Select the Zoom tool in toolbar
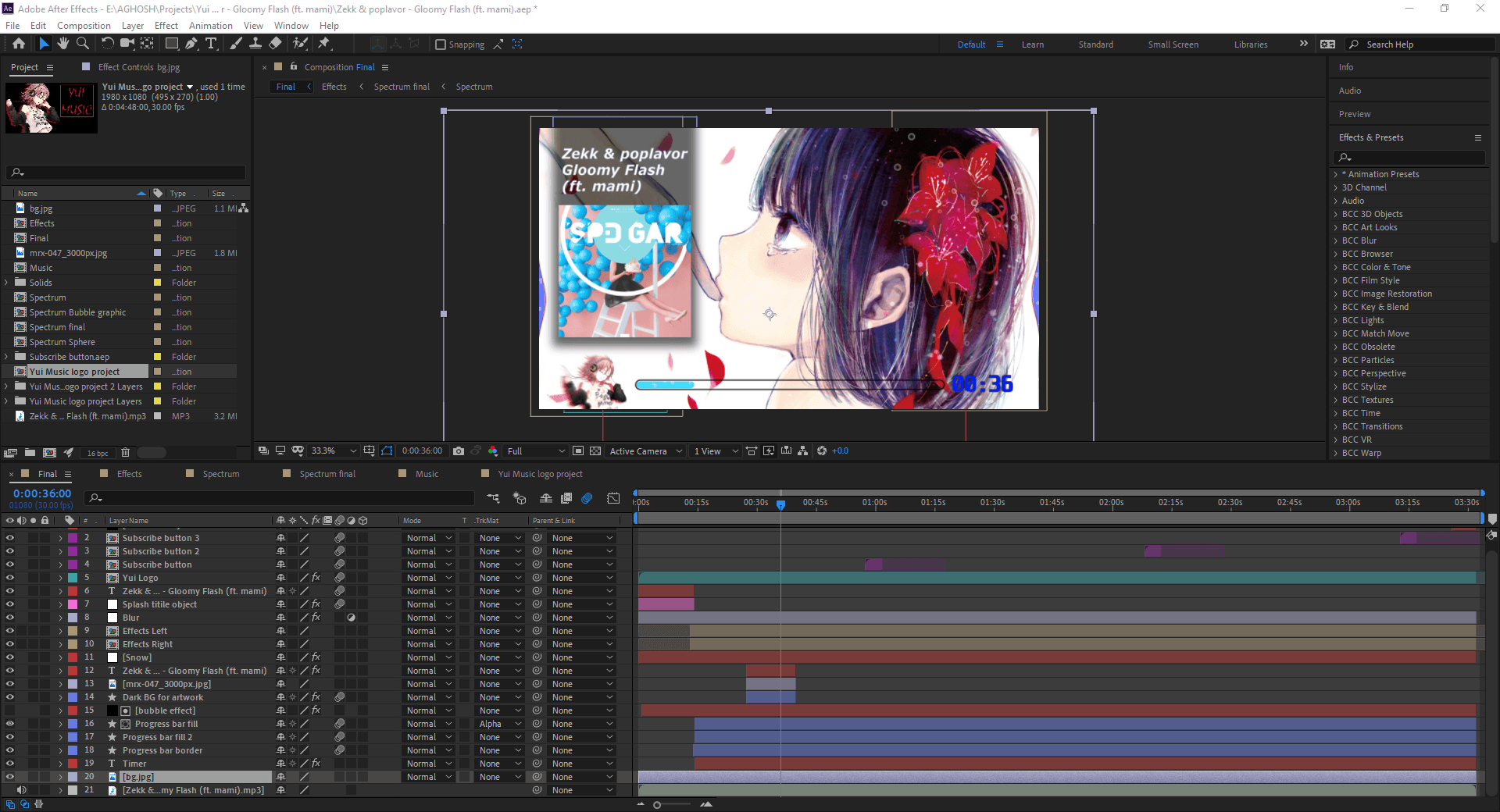The width and height of the screenshot is (1500, 812). click(x=82, y=44)
